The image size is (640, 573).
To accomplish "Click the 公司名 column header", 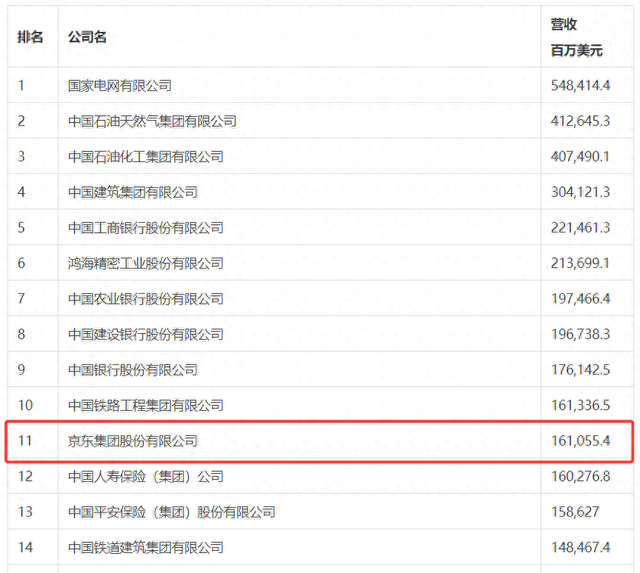I will [87, 37].
